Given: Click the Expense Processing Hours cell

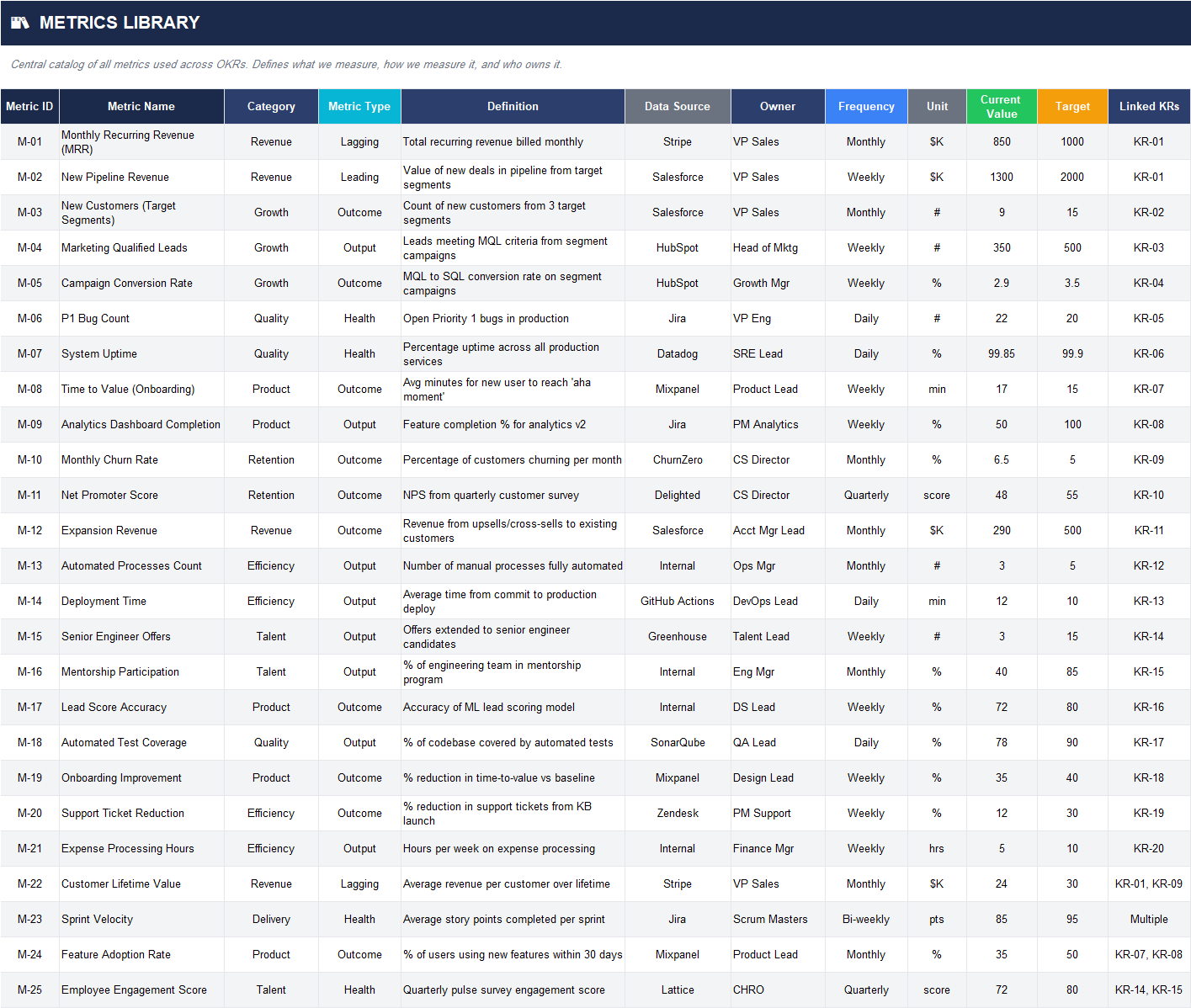Looking at the screenshot, I should [141, 848].
